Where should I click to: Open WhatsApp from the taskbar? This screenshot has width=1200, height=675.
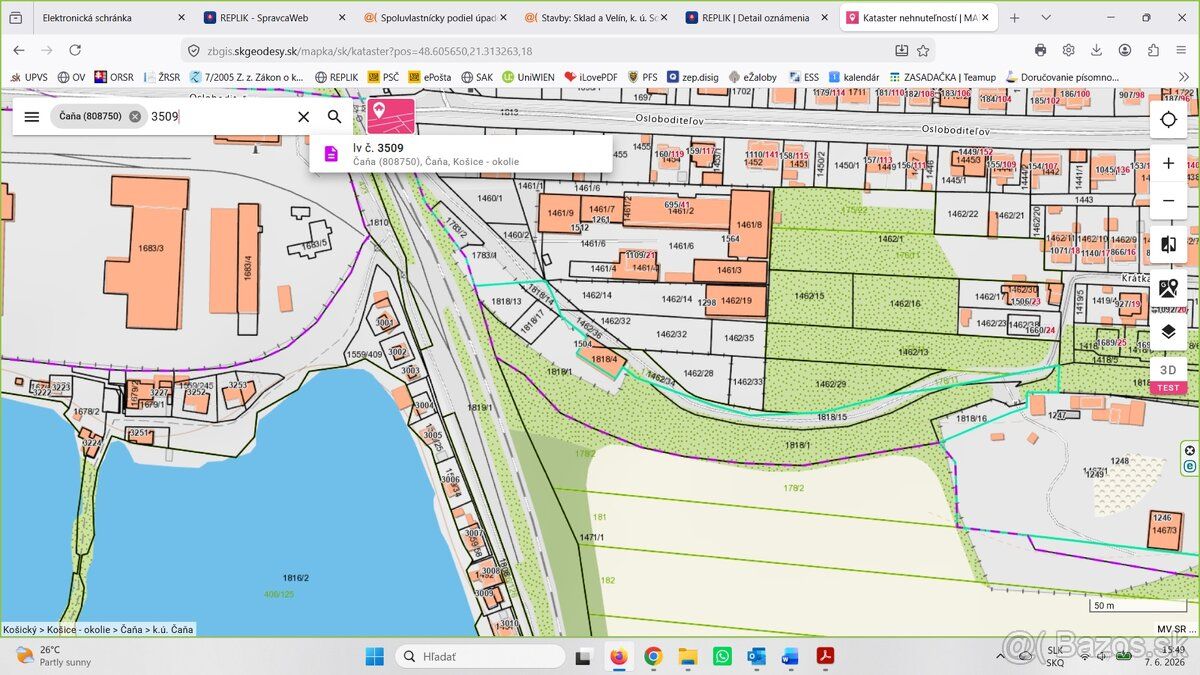click(722, 656)
